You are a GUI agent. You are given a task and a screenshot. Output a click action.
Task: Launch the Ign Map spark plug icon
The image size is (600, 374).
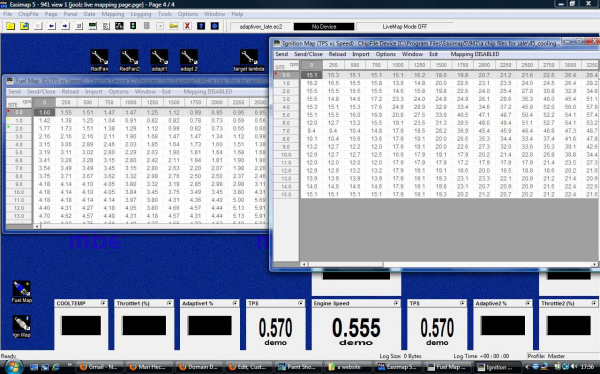[x=21, y=324]
